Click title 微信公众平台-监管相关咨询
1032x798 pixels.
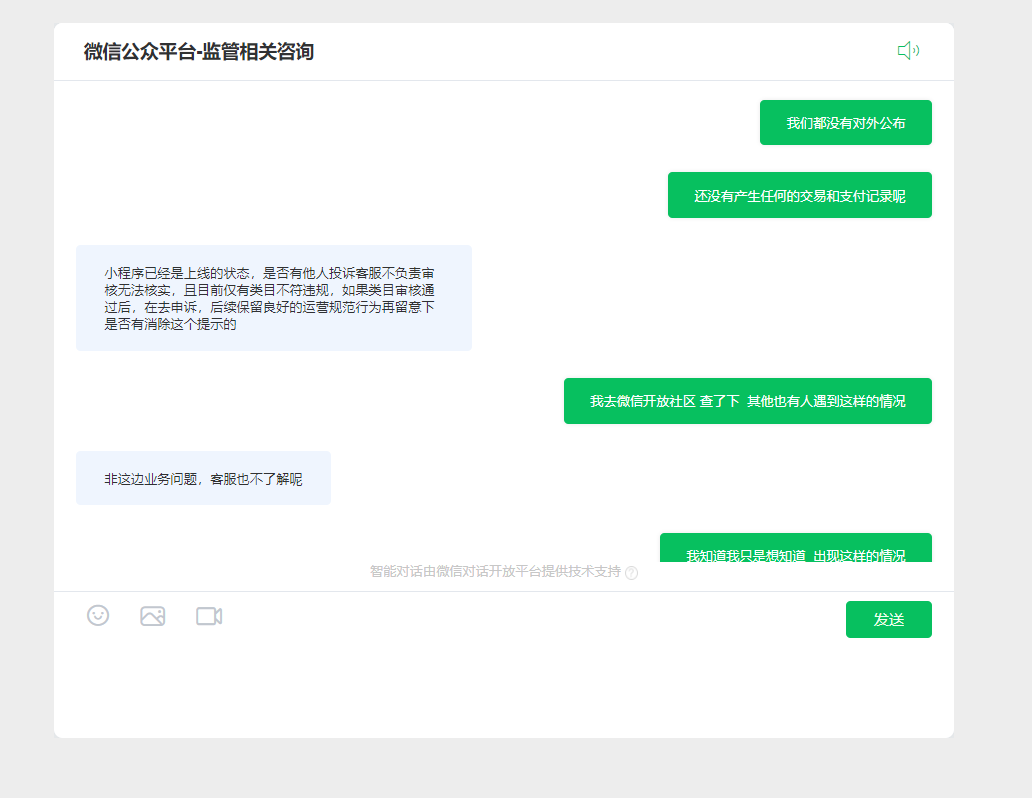(x=199, y=51)
